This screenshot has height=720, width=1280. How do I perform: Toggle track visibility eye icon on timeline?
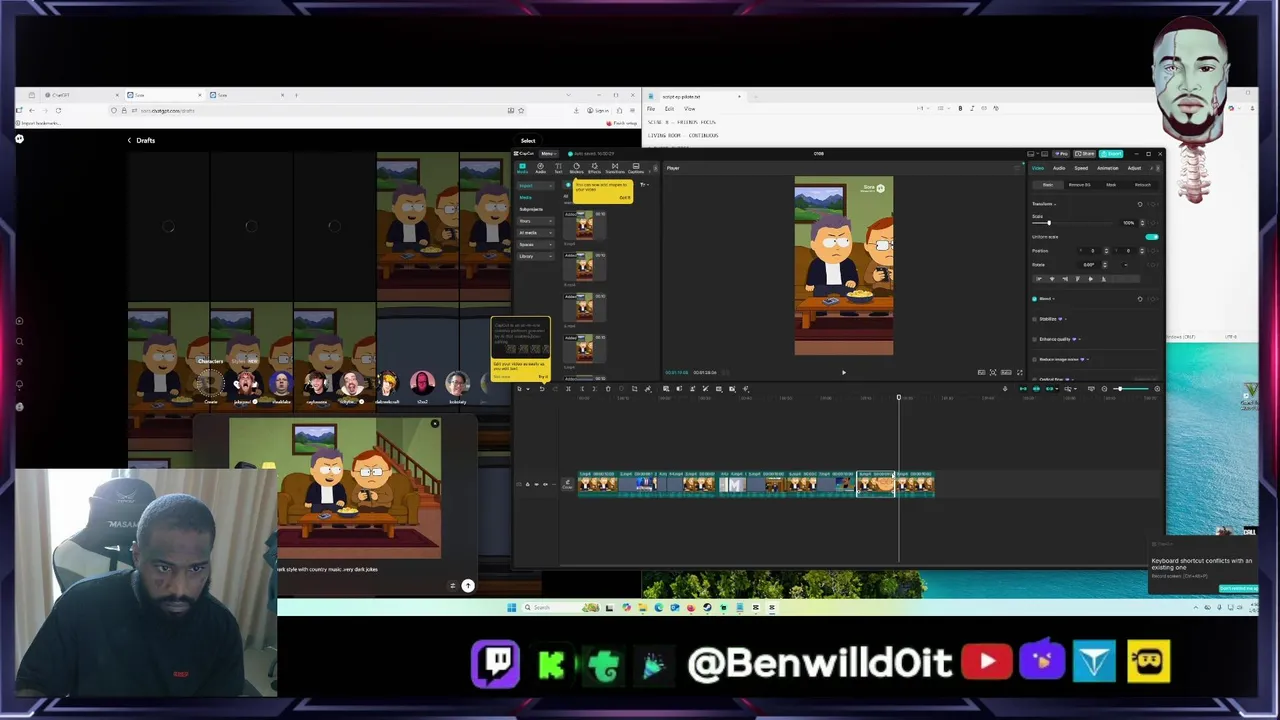[536, 484]
